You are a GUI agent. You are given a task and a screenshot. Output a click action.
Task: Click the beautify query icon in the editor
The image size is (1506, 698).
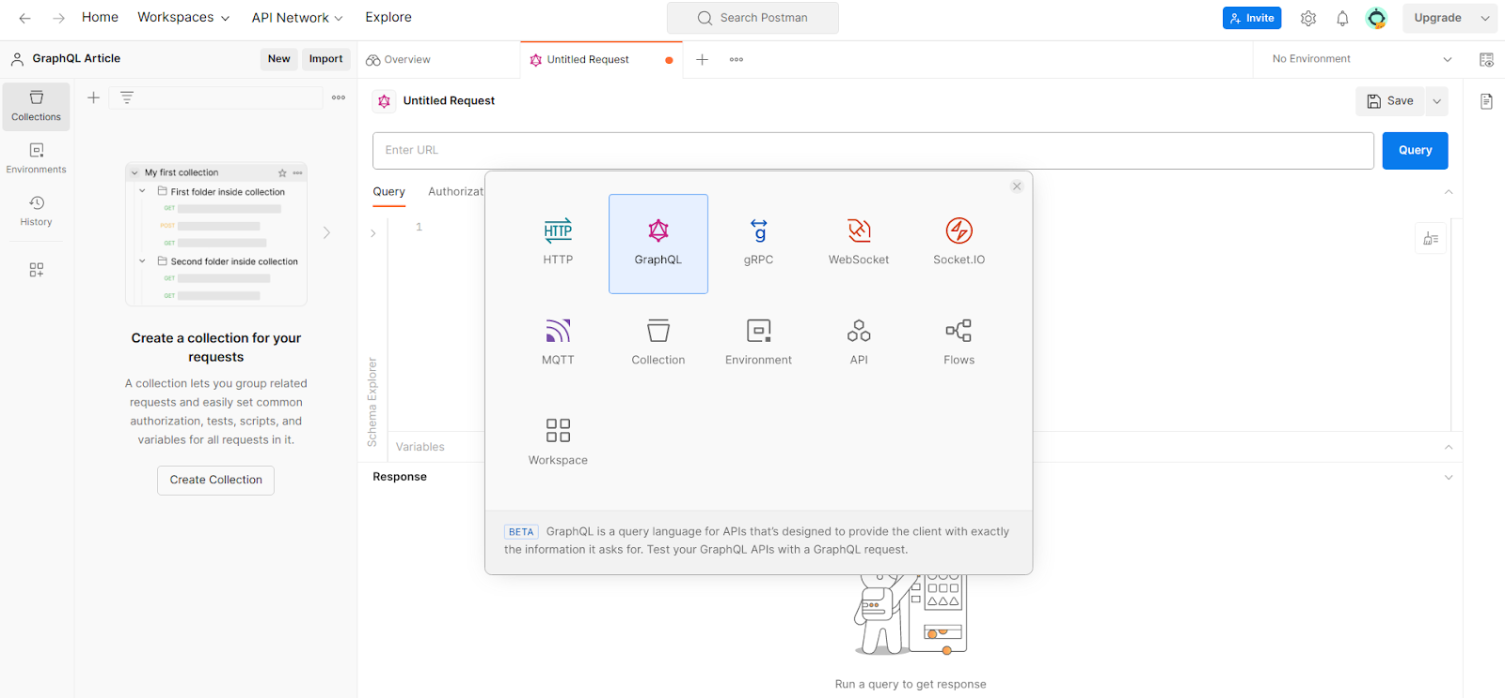(x=1431, y=238)
